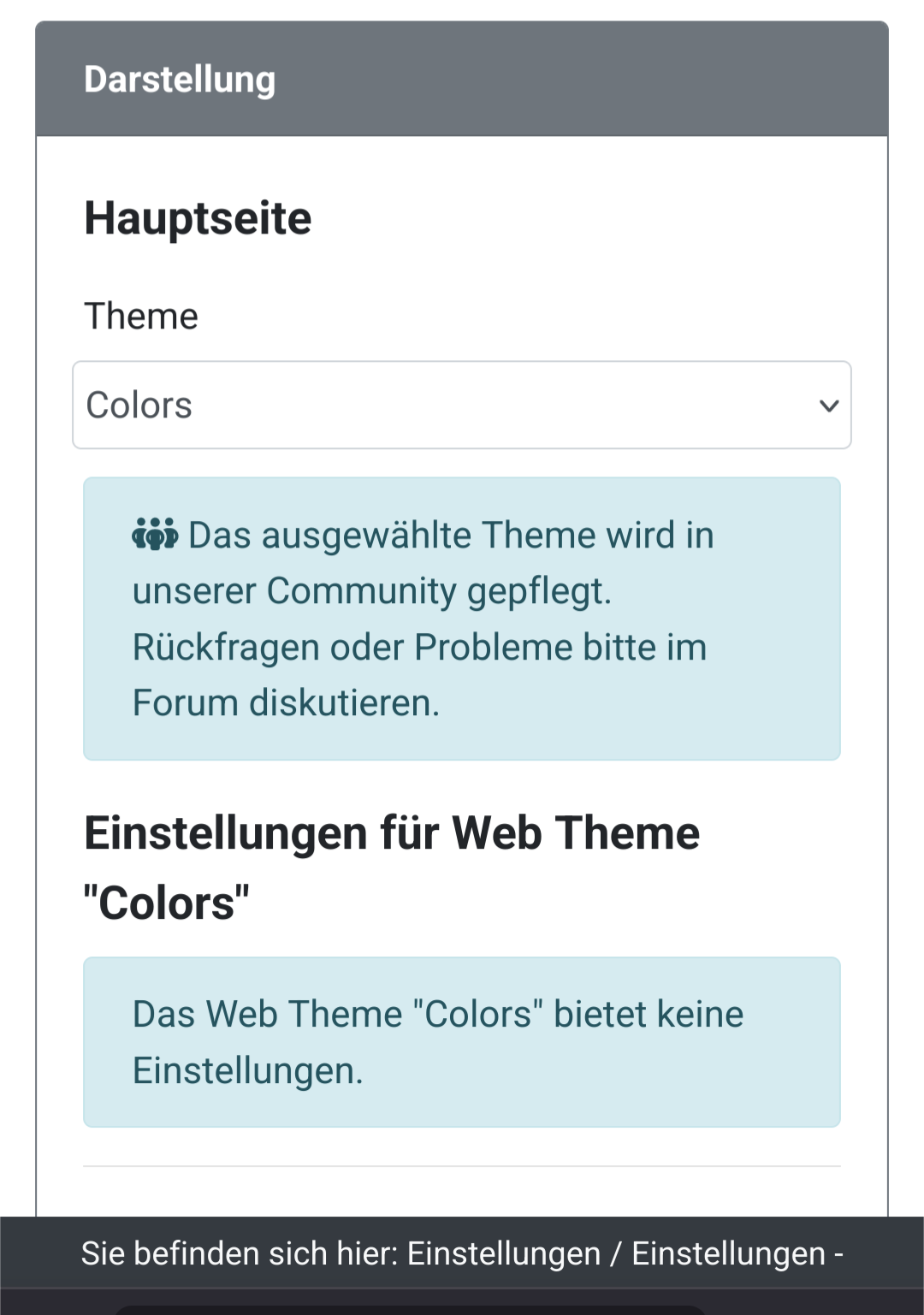924x1315 pixels.
Task: Click the community people icon in the notice
Action: tap(154, 533)
